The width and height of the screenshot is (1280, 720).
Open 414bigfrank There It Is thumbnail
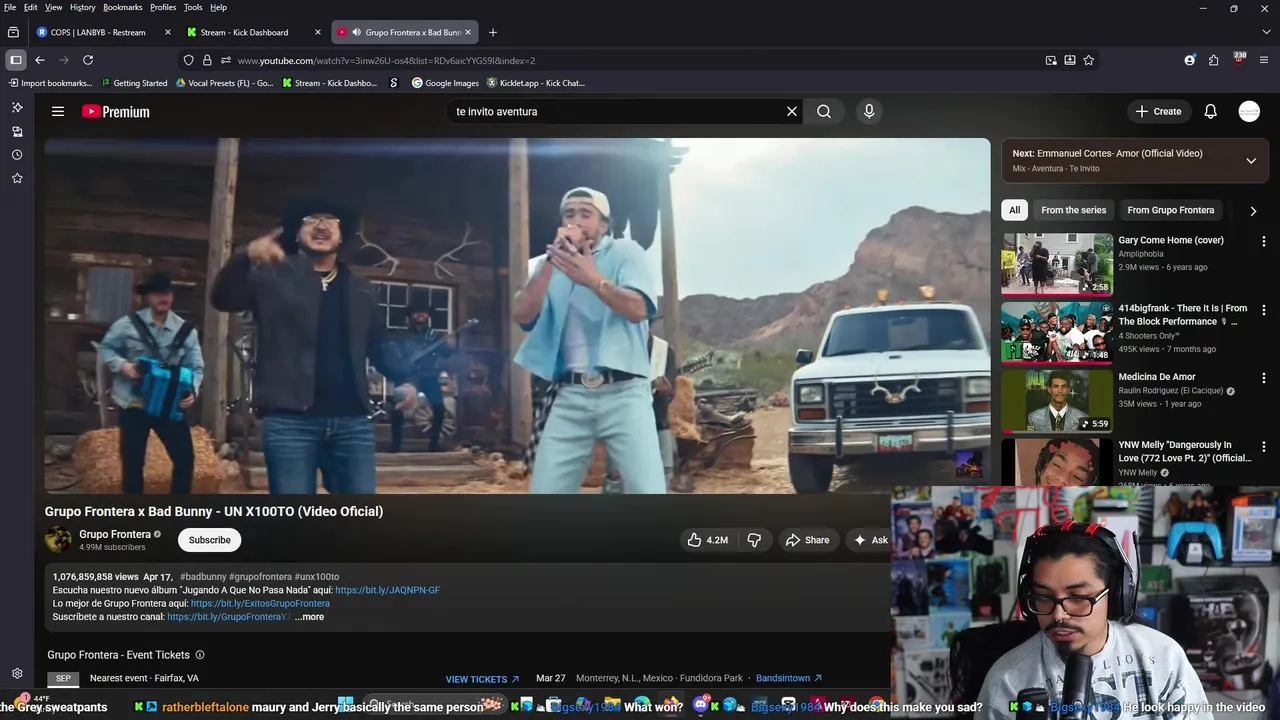click(x=1057, y=332)
